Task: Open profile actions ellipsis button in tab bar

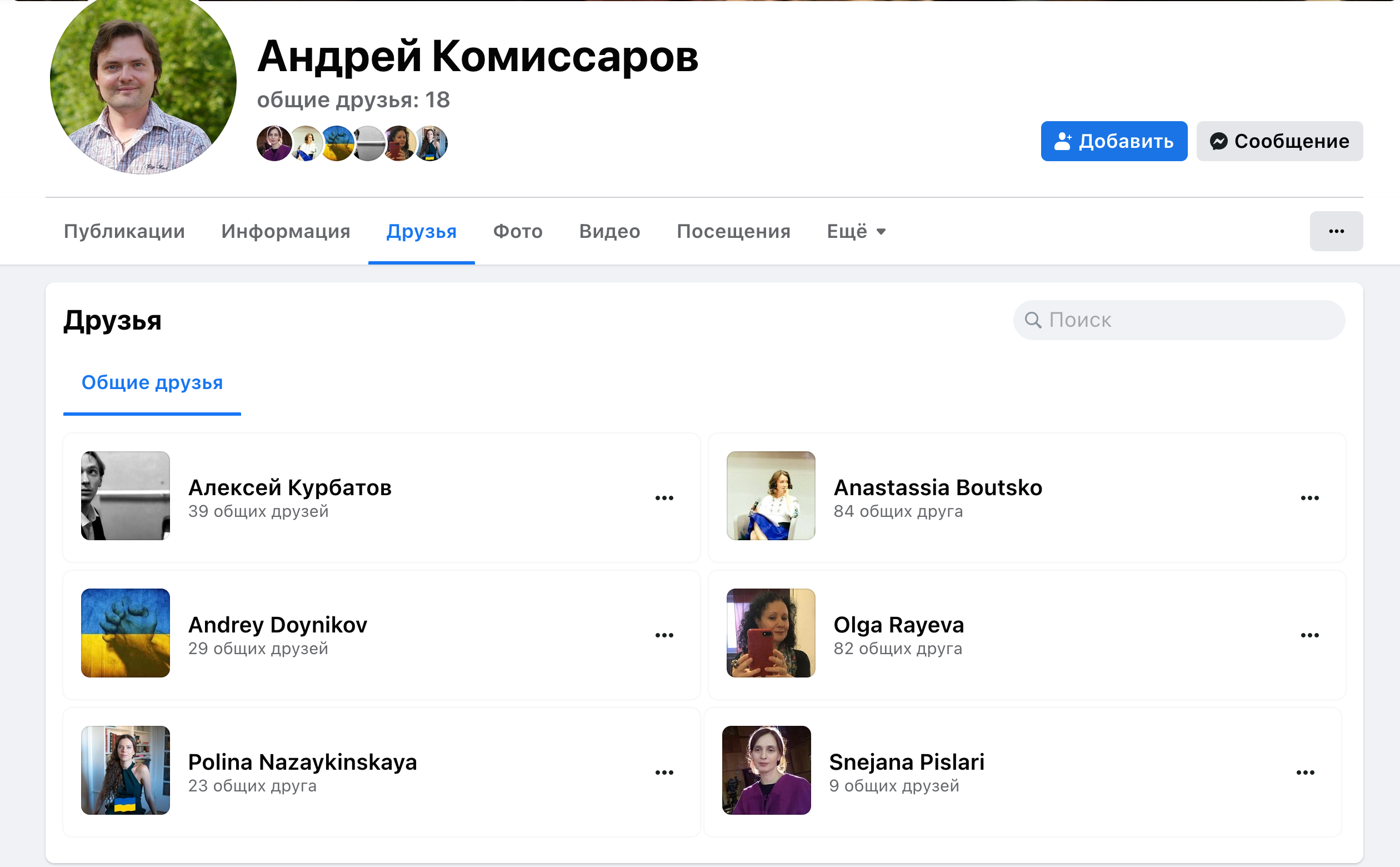Action: [1336, 231]
